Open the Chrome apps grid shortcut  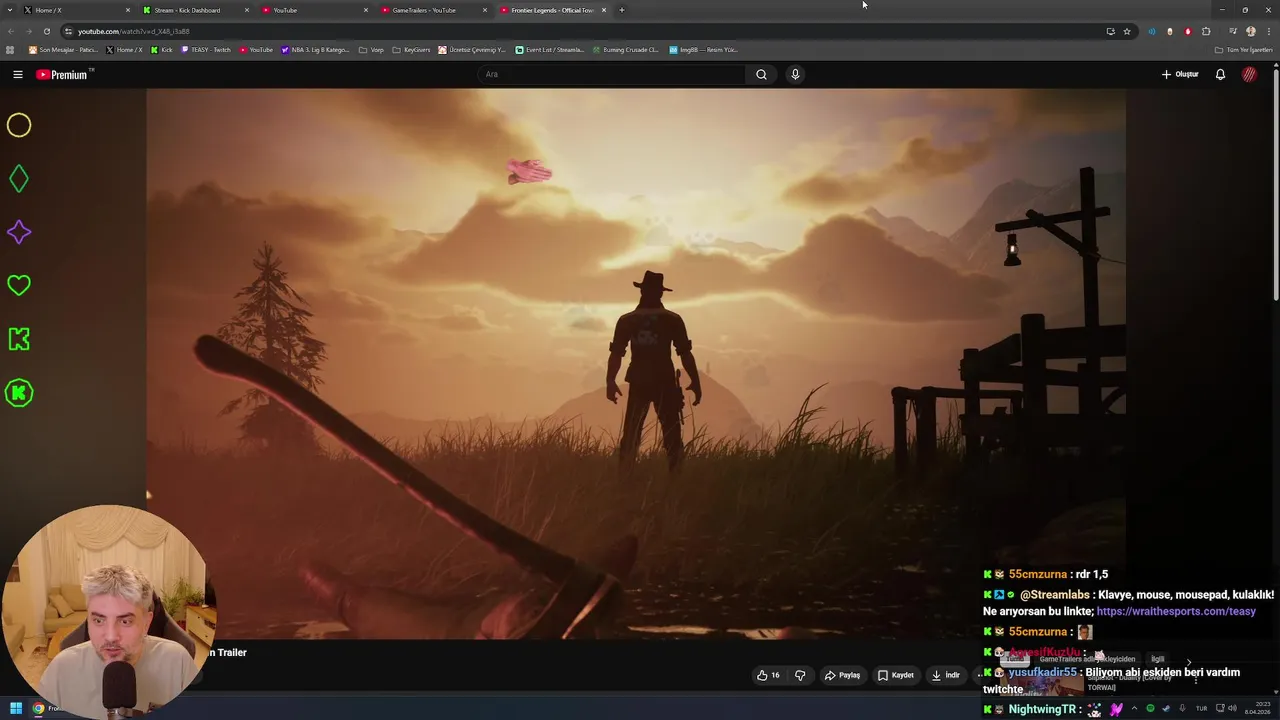click(x=10, y=49)
